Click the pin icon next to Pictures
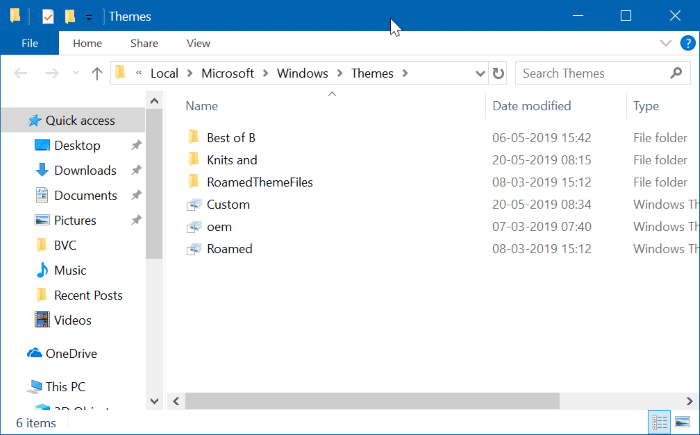Screen dimensions: 700x435 (x=136, y=220)
